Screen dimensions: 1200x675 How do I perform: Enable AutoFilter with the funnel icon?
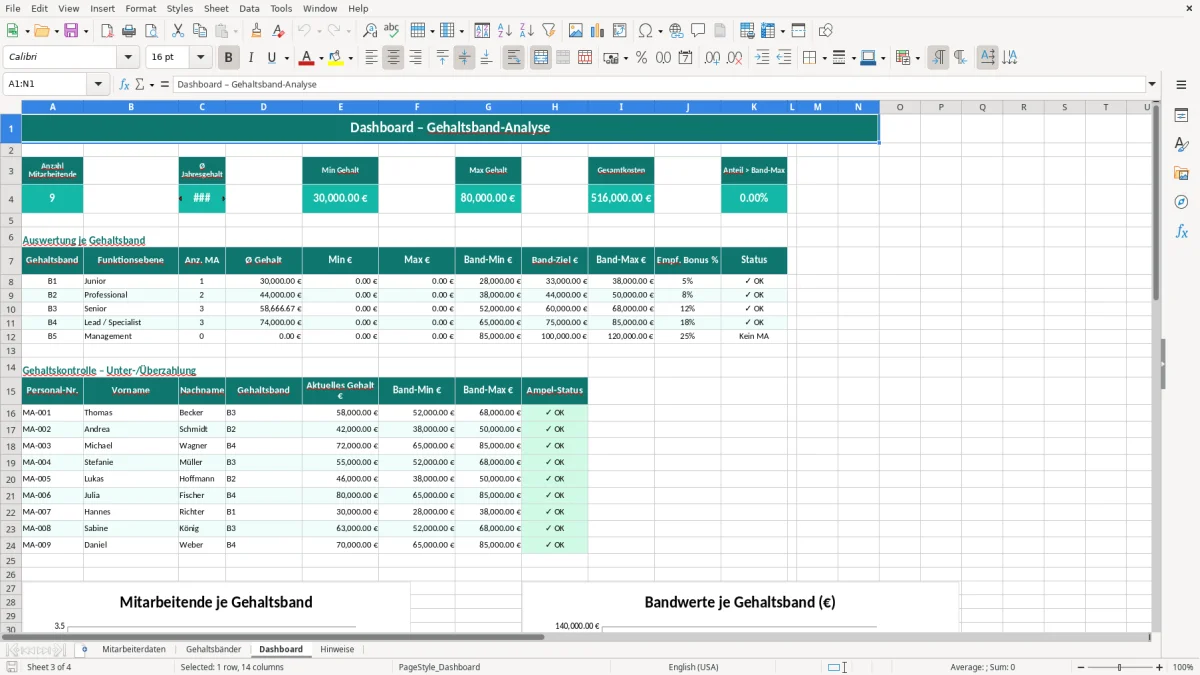coord(548,31)
